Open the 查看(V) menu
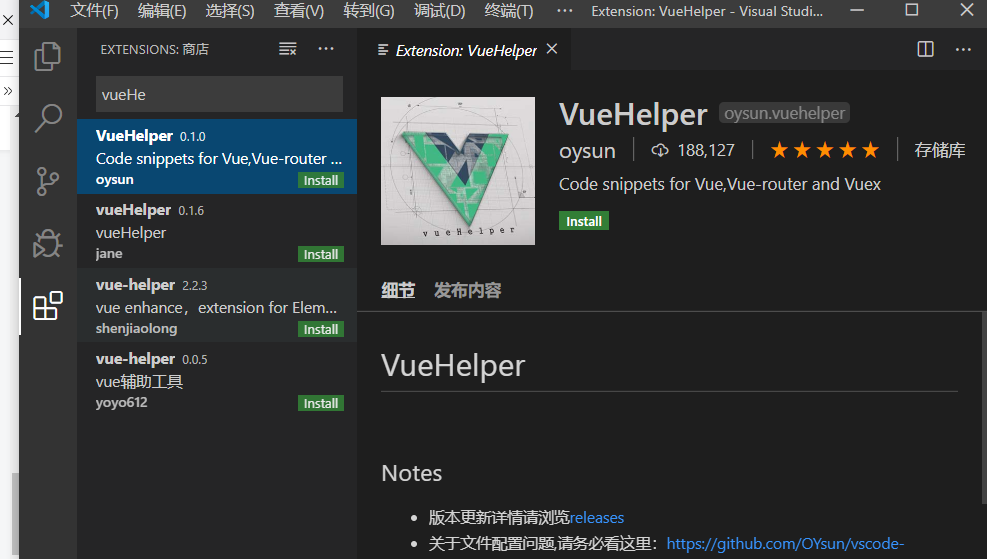 [299, 11]
